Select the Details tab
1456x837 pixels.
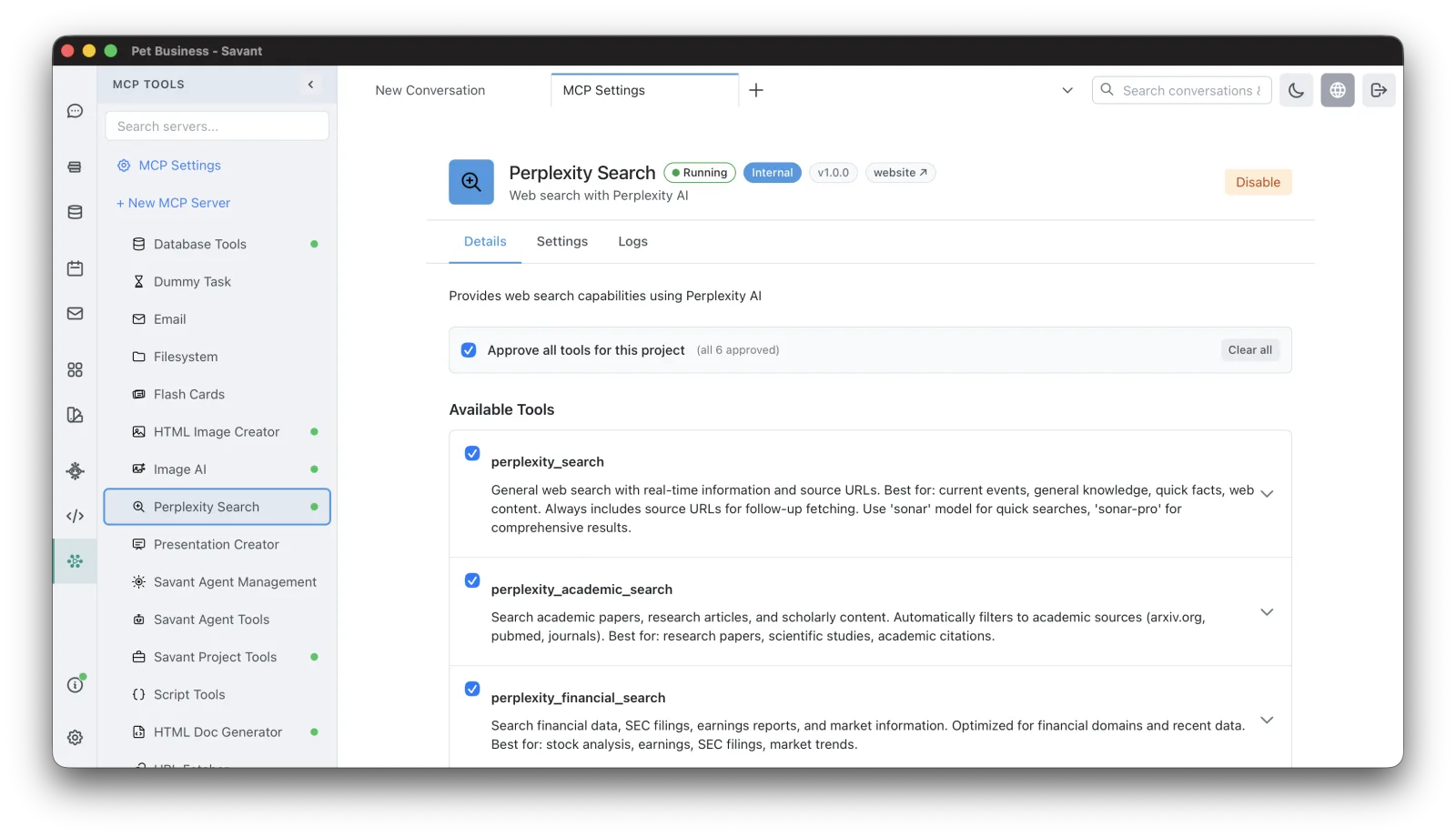coord(485,242)
